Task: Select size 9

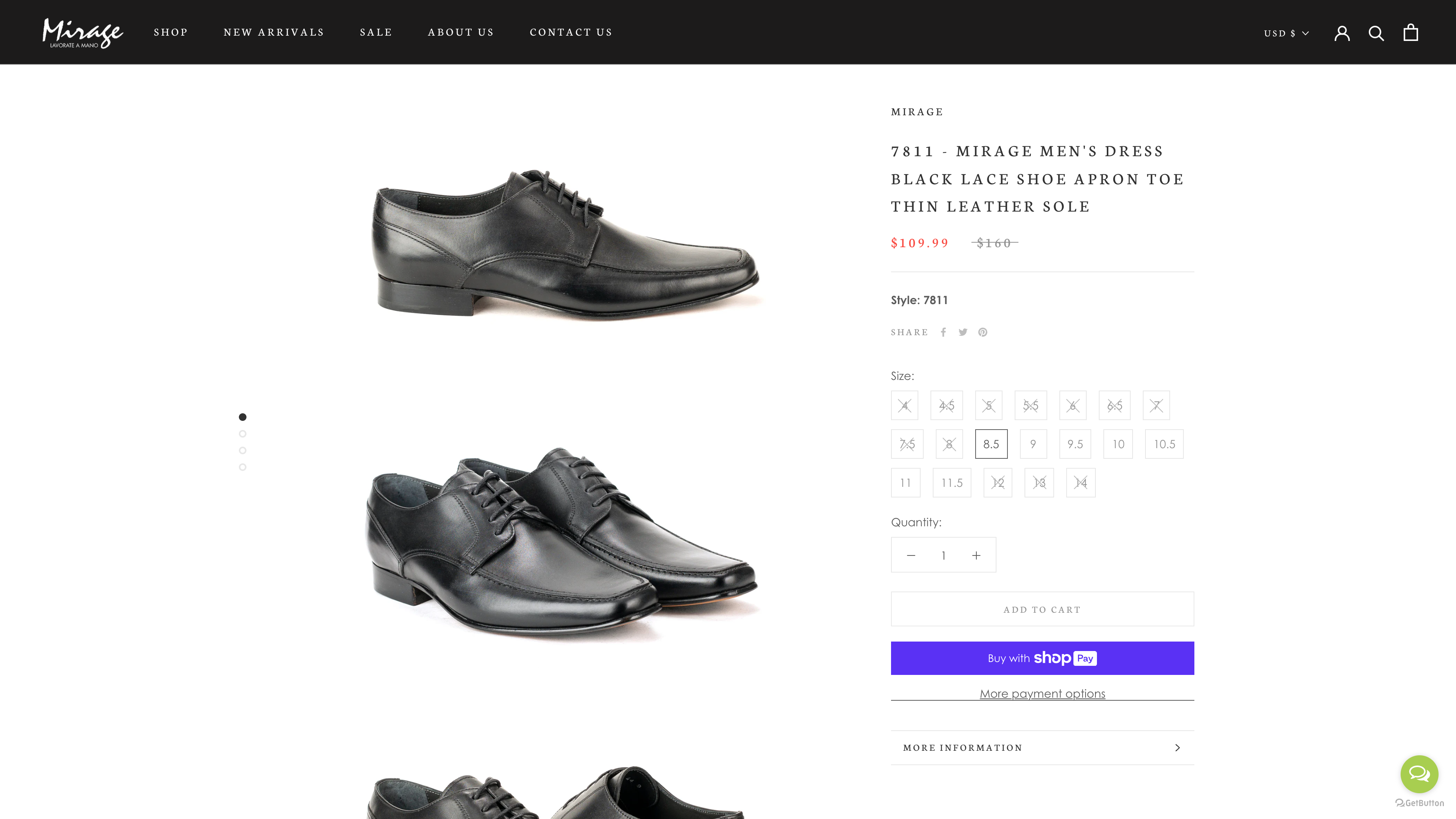Action: tap(1033, 444)
